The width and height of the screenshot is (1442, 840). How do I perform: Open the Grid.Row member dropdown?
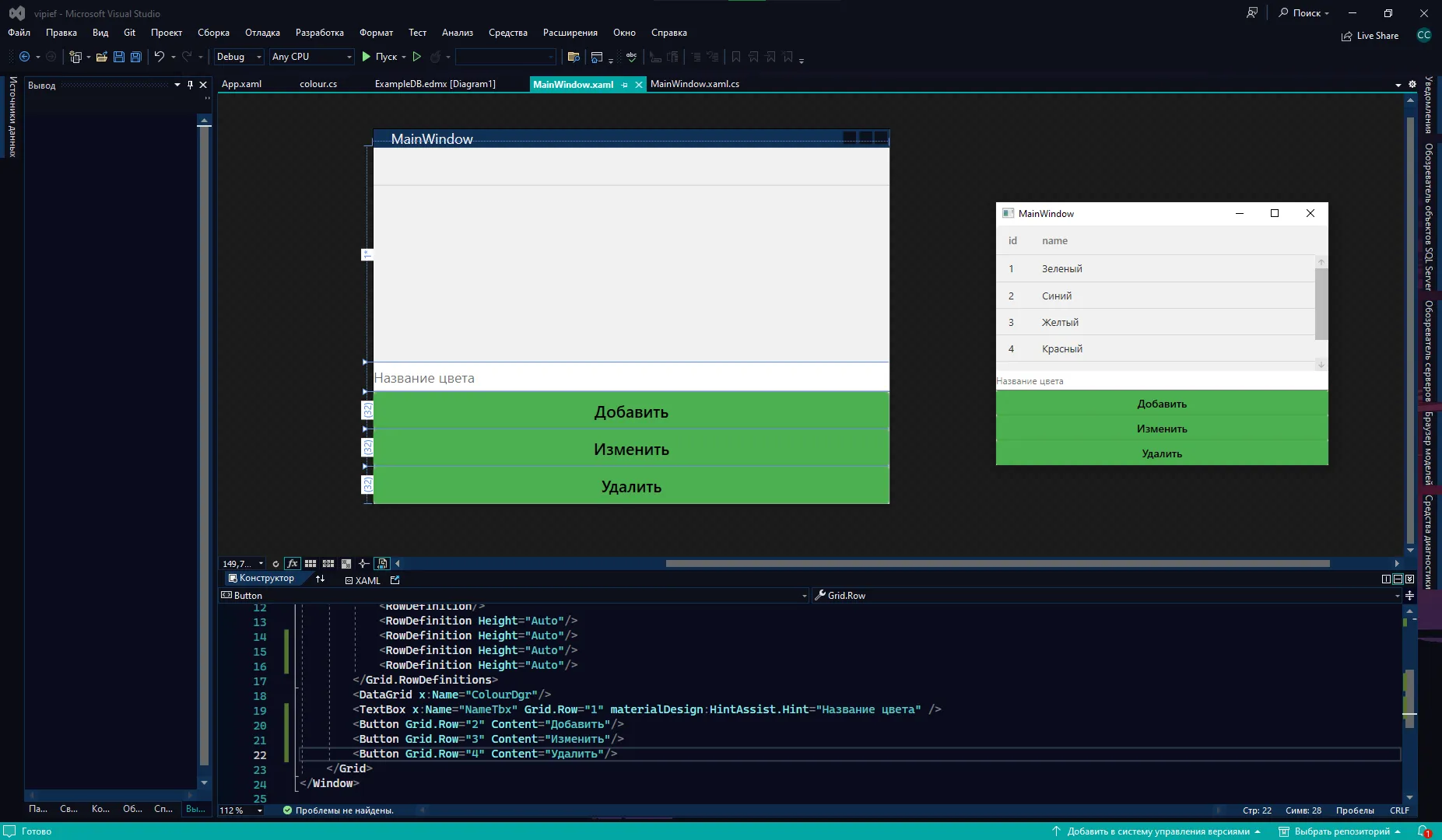(x=1107, y=596)
